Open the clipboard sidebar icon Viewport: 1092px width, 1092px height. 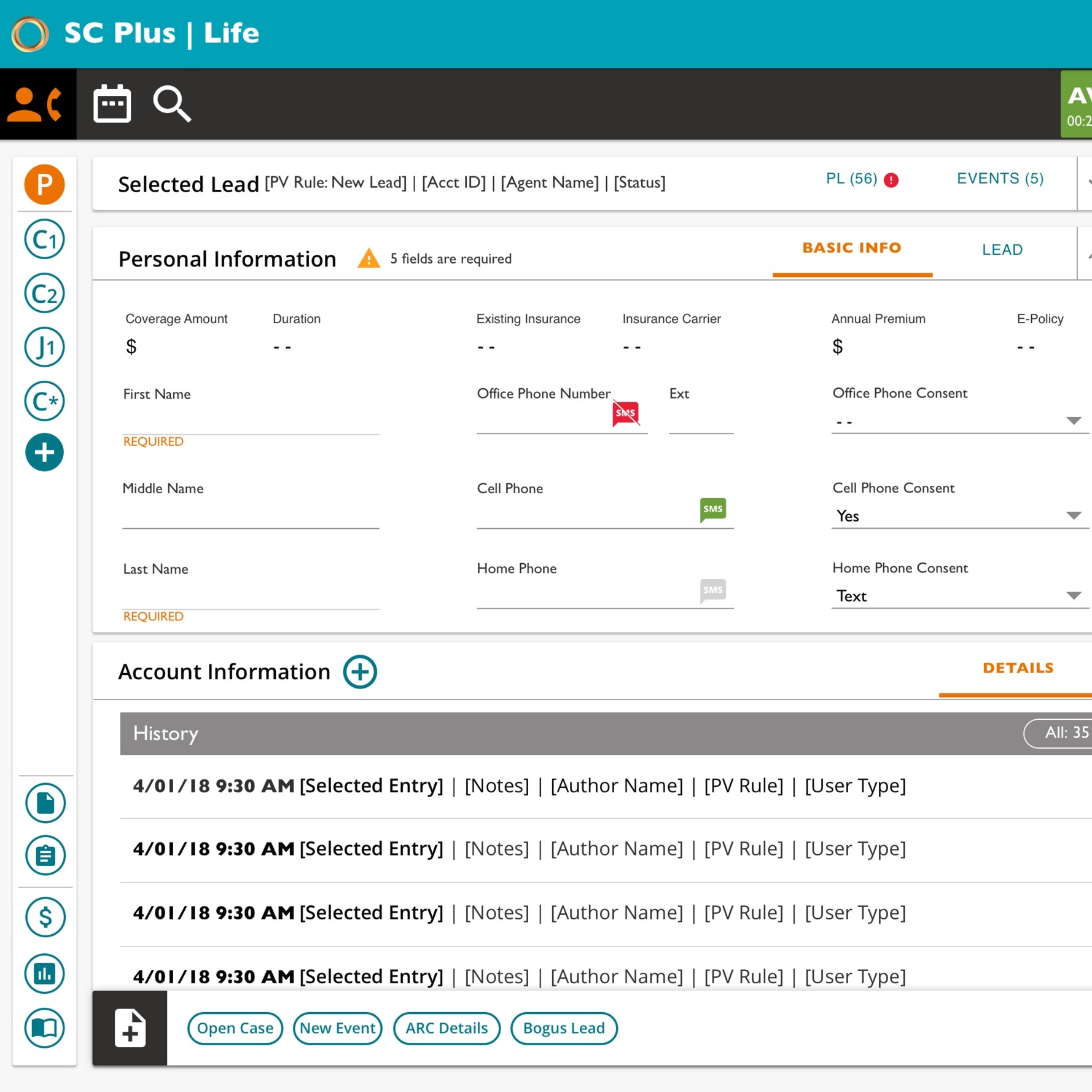point(45,855)
